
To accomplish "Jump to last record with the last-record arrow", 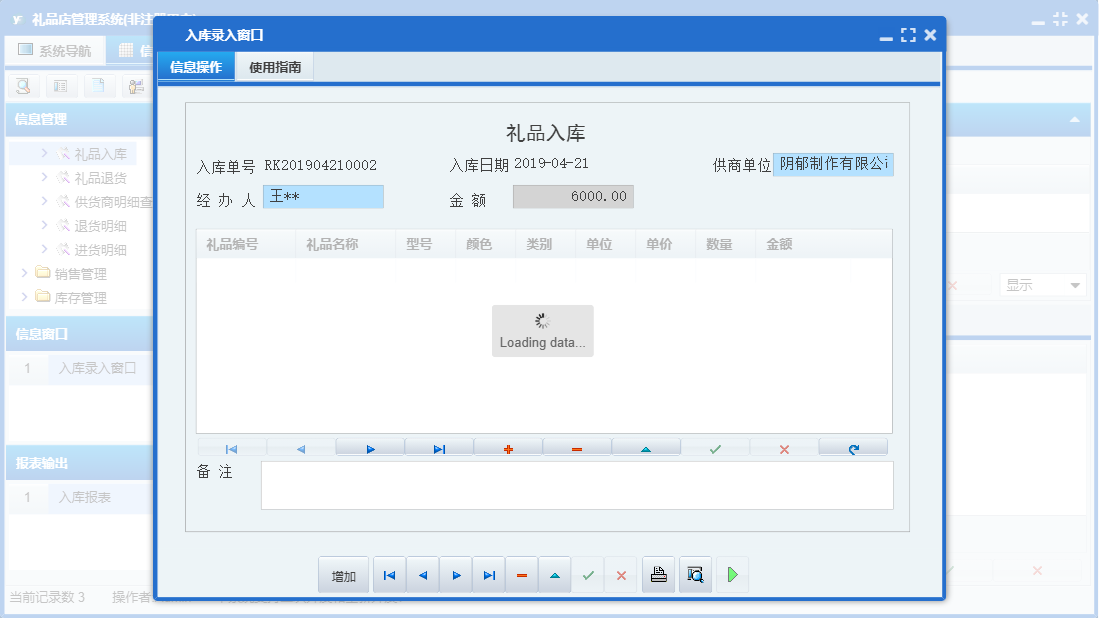I will tap(488, 574).
